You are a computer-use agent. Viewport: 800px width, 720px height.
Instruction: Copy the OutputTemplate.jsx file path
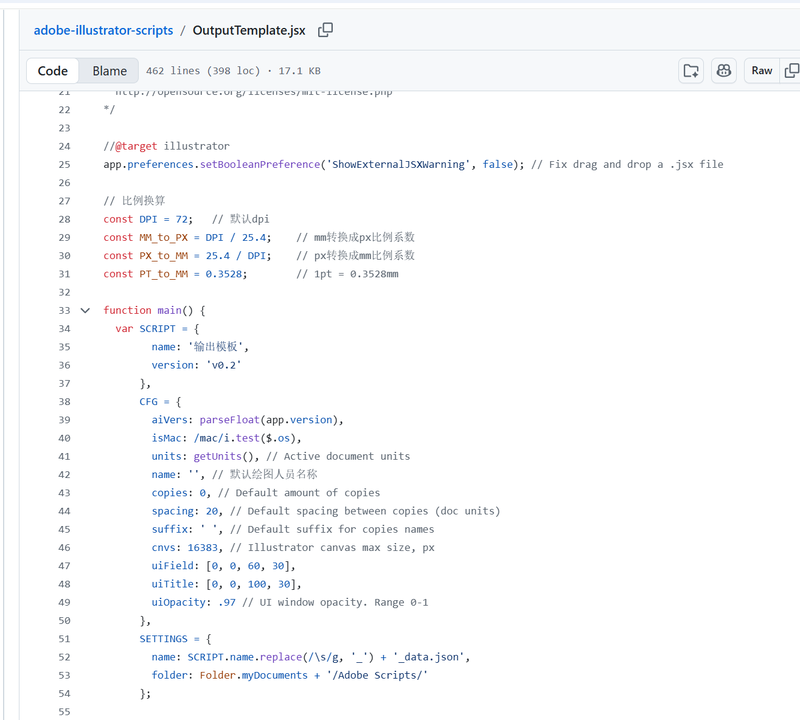coord(325,30)
